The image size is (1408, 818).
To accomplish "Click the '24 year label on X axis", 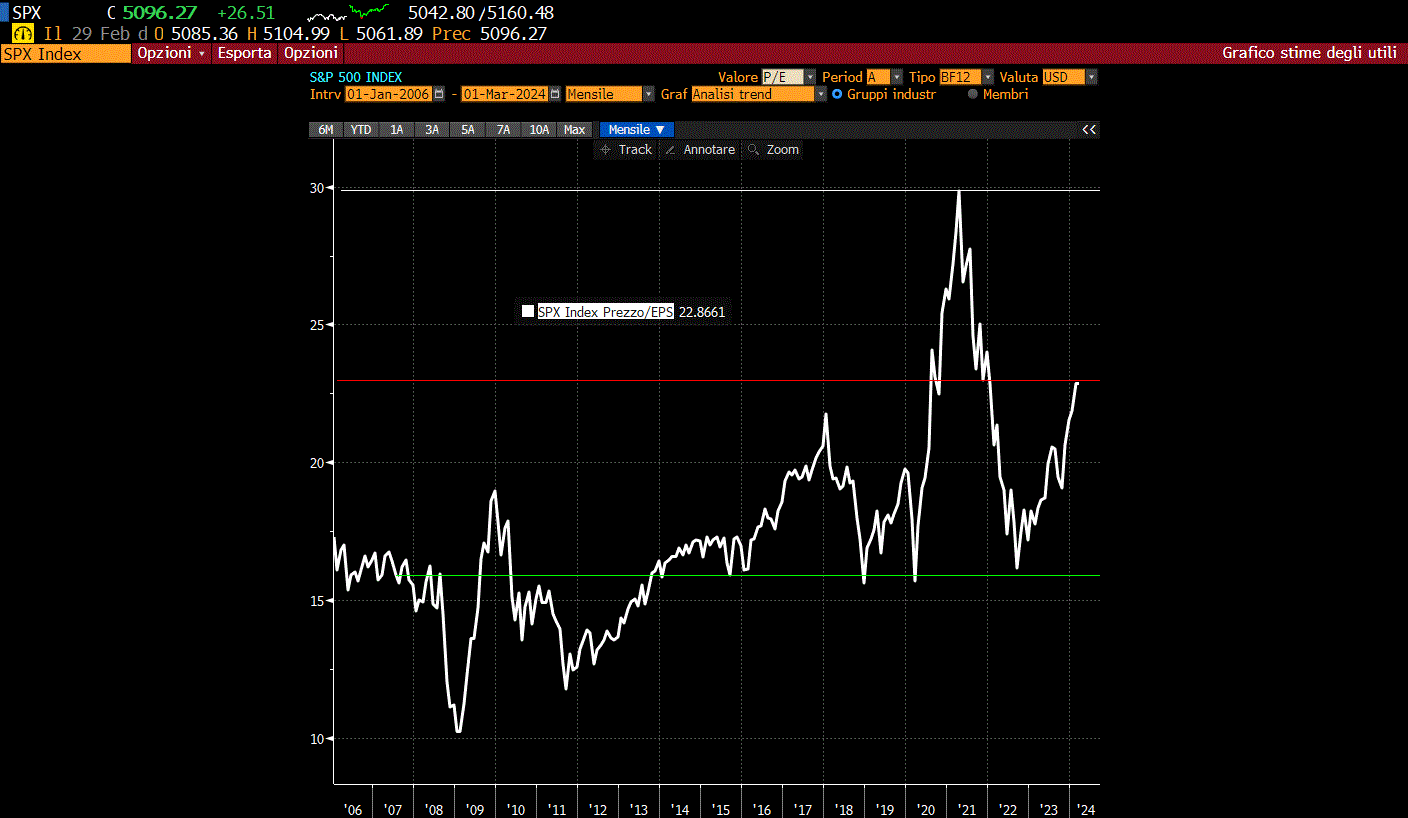I will pos(1085,809).
